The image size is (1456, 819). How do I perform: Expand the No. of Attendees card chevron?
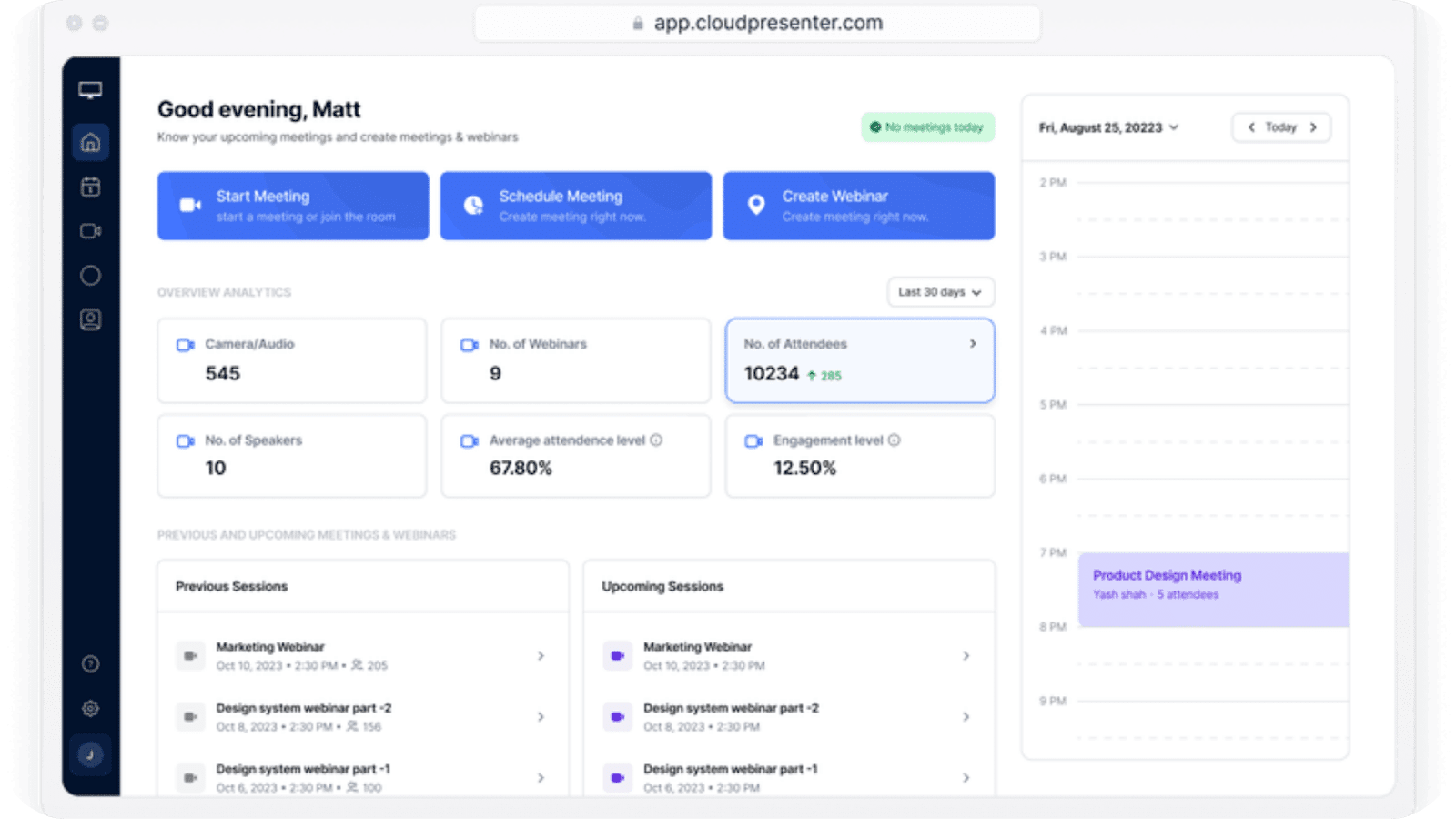pos(973,344)
